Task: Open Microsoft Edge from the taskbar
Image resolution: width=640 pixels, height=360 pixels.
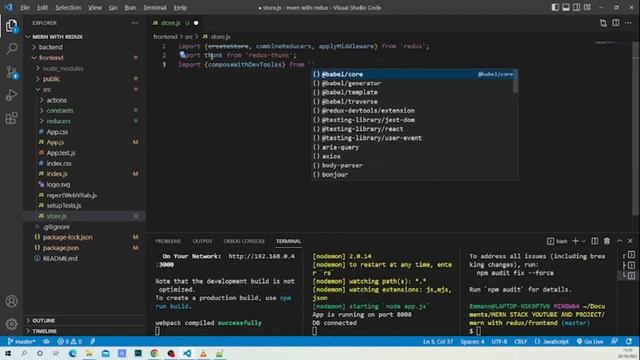Action: 73,353
